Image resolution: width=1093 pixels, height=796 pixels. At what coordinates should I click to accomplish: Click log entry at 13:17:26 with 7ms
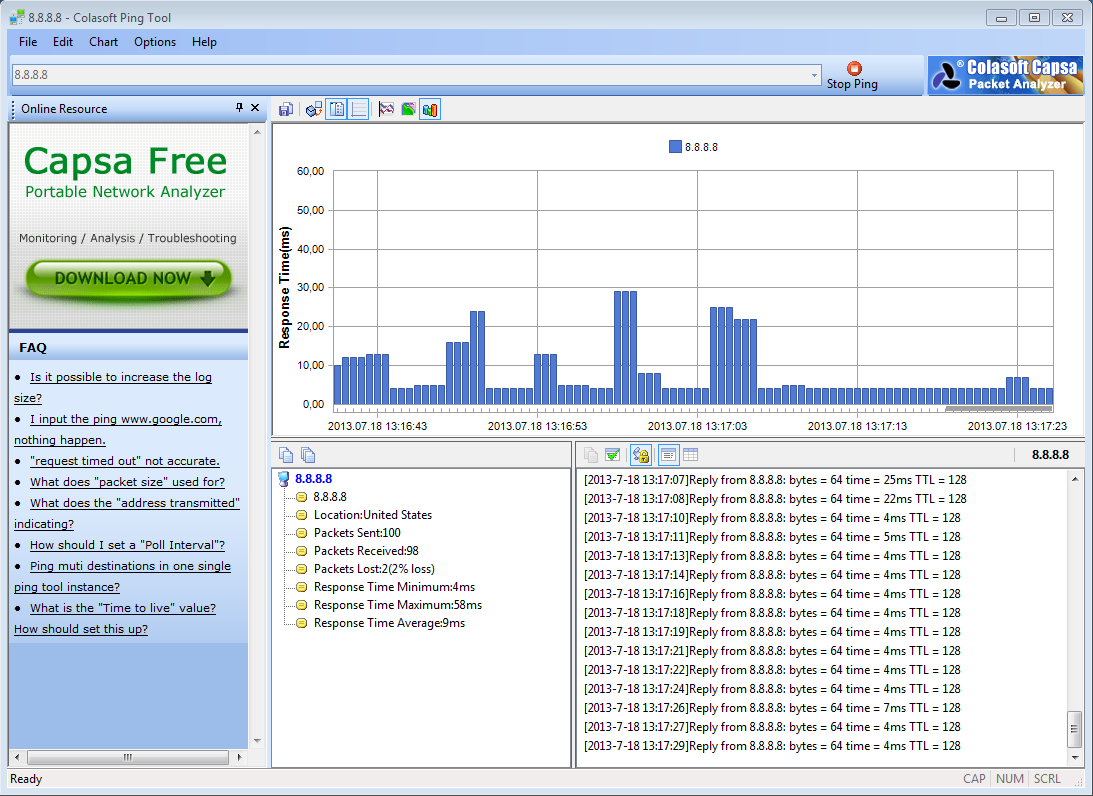click(772, 707)
